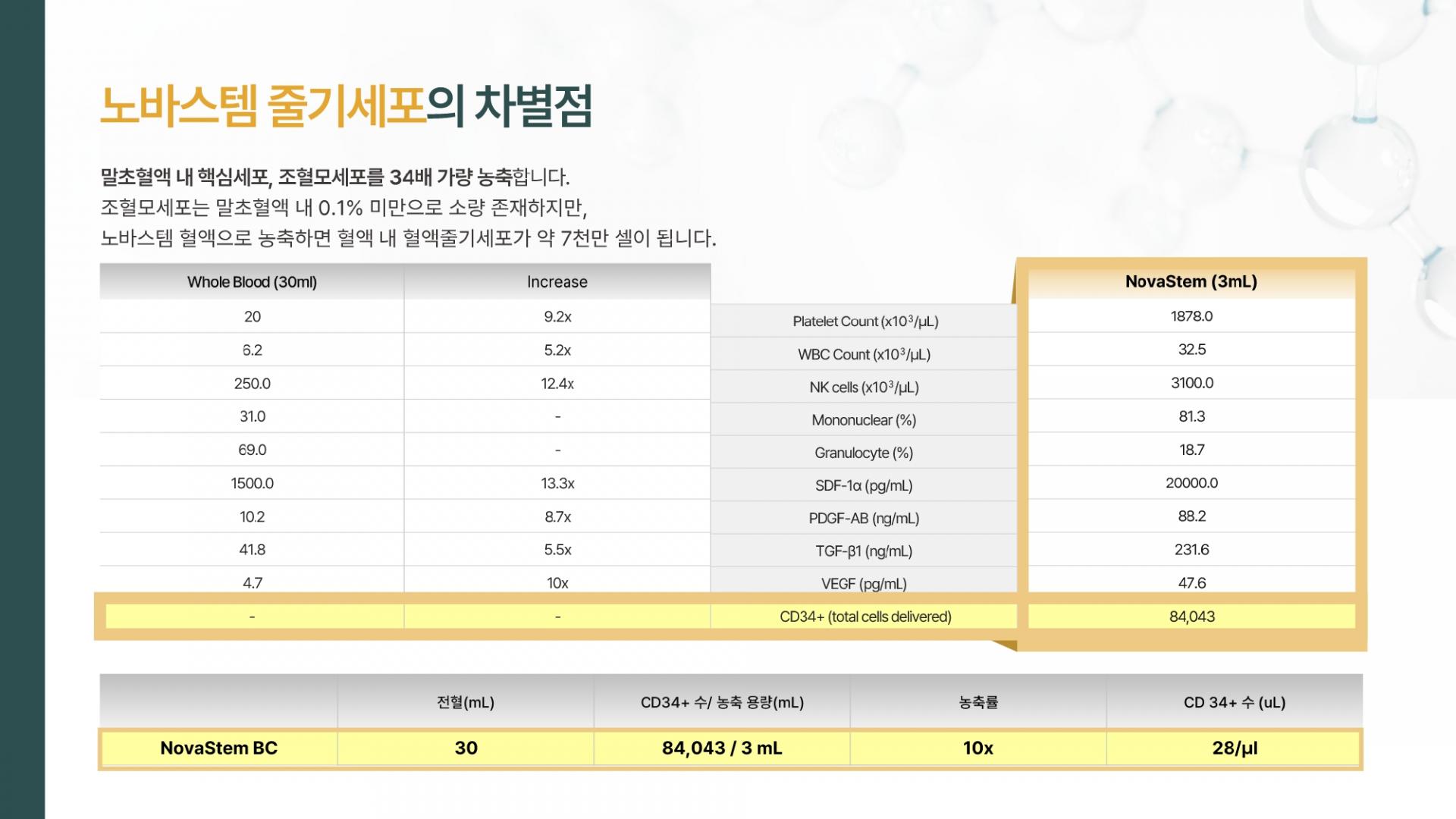Viewport: 1456px width, 819px height.
Task: Select the TGF-β1 (ng/mL) label
Action: point(864,551)
